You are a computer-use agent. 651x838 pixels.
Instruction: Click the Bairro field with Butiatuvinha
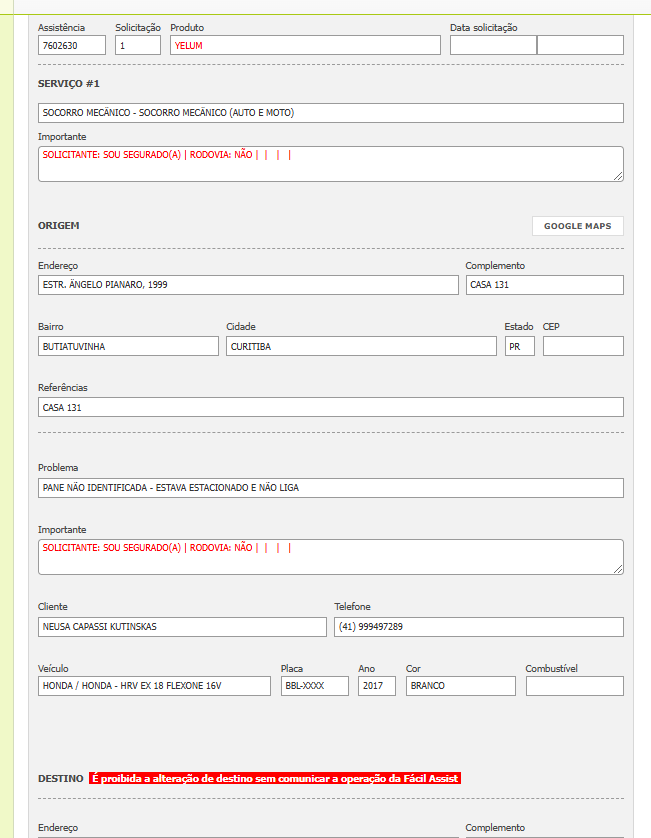[x=128, y=346]
